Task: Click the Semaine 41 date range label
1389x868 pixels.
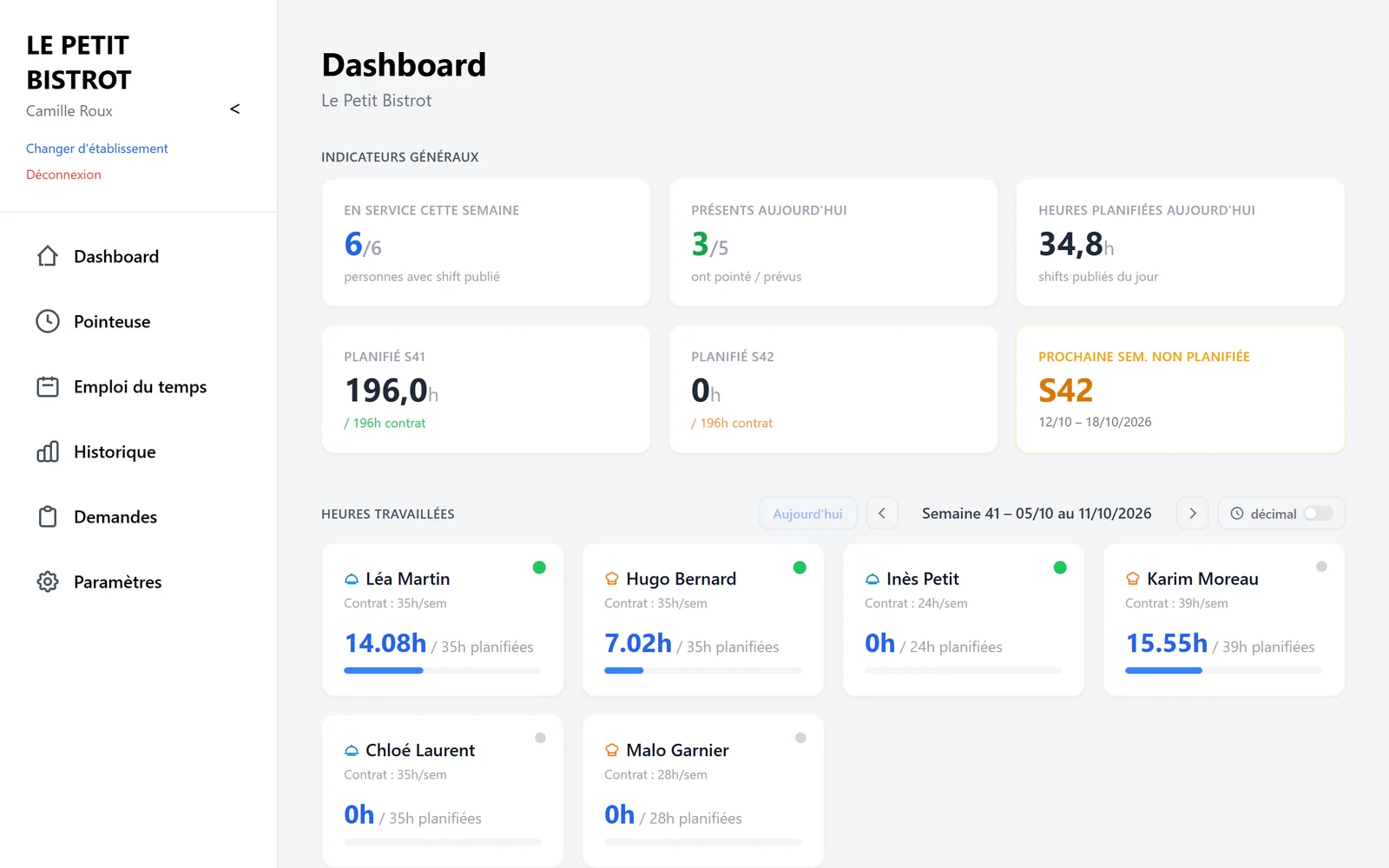Action: click(1037, 514)
